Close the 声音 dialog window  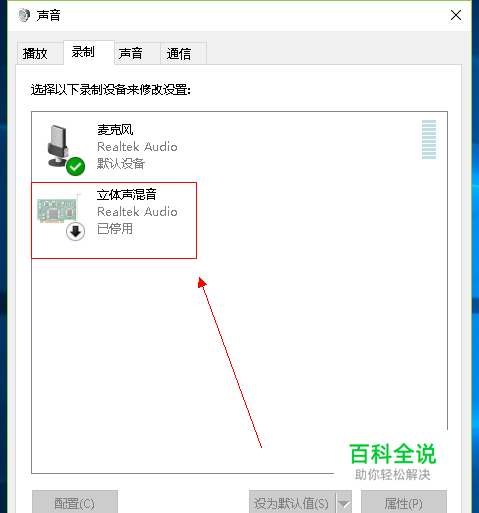pyautogui.click(x=456, y=15)
